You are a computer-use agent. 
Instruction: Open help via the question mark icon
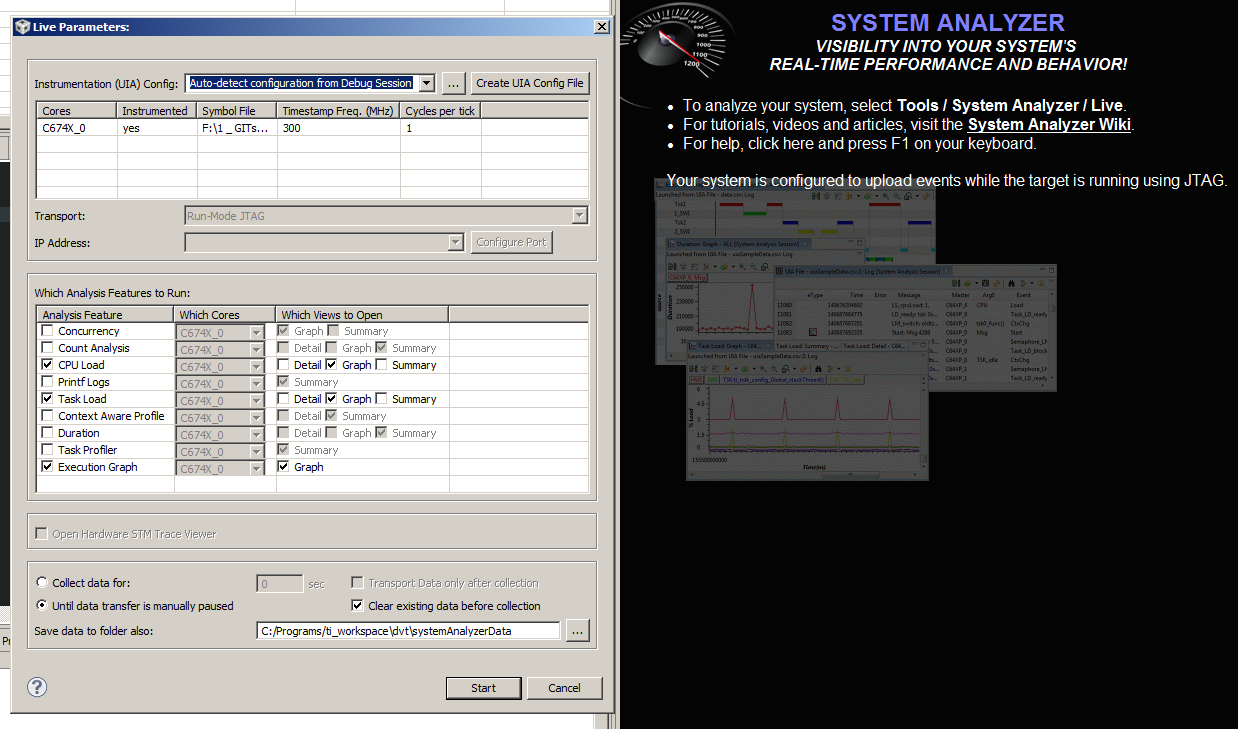(37, 687)
